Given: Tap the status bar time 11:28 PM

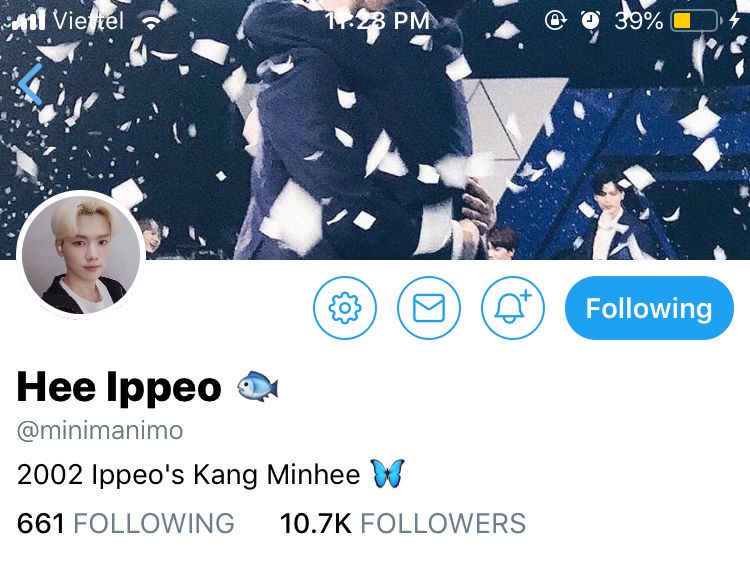Looking at the screenshot, I should click(x=377, y=21).
